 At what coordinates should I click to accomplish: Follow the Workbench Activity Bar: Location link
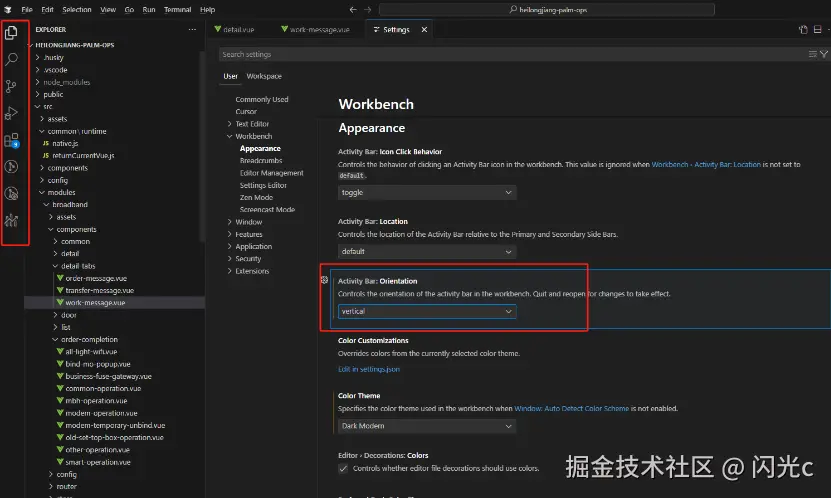(x=706, y=165)
